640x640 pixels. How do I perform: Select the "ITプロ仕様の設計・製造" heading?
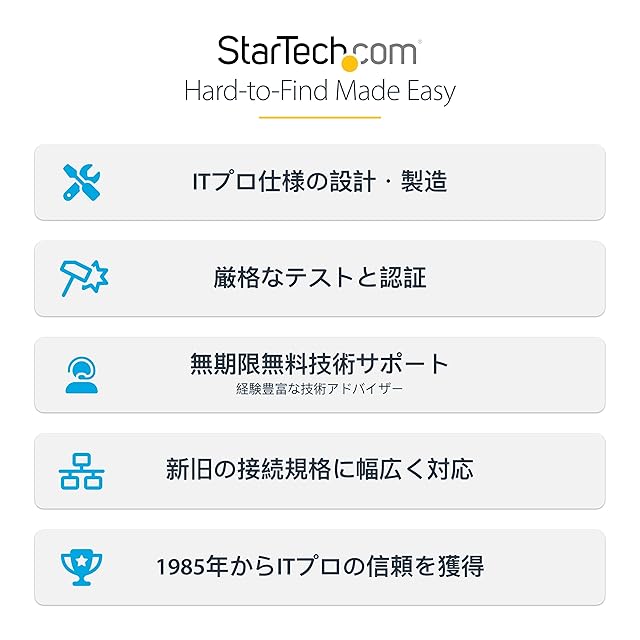click(x=320, y=182)
